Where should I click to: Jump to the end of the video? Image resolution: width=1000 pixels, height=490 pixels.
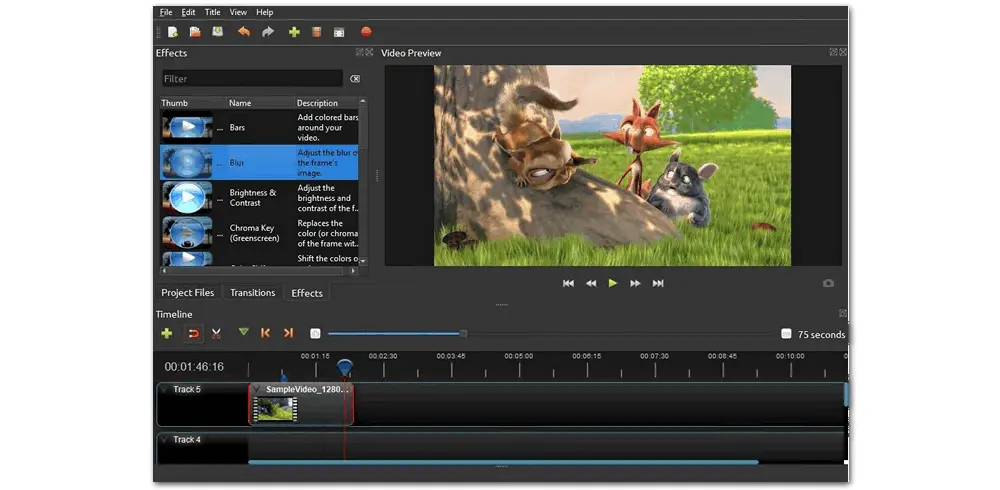coord(658,283)
